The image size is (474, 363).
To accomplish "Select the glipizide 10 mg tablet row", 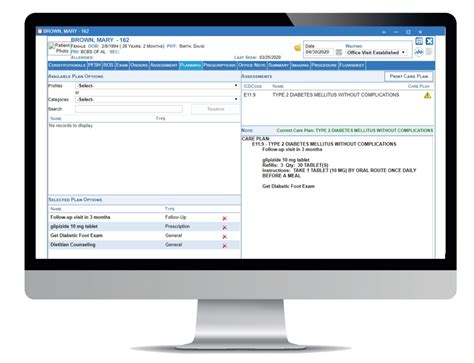I will click(144, 226).
